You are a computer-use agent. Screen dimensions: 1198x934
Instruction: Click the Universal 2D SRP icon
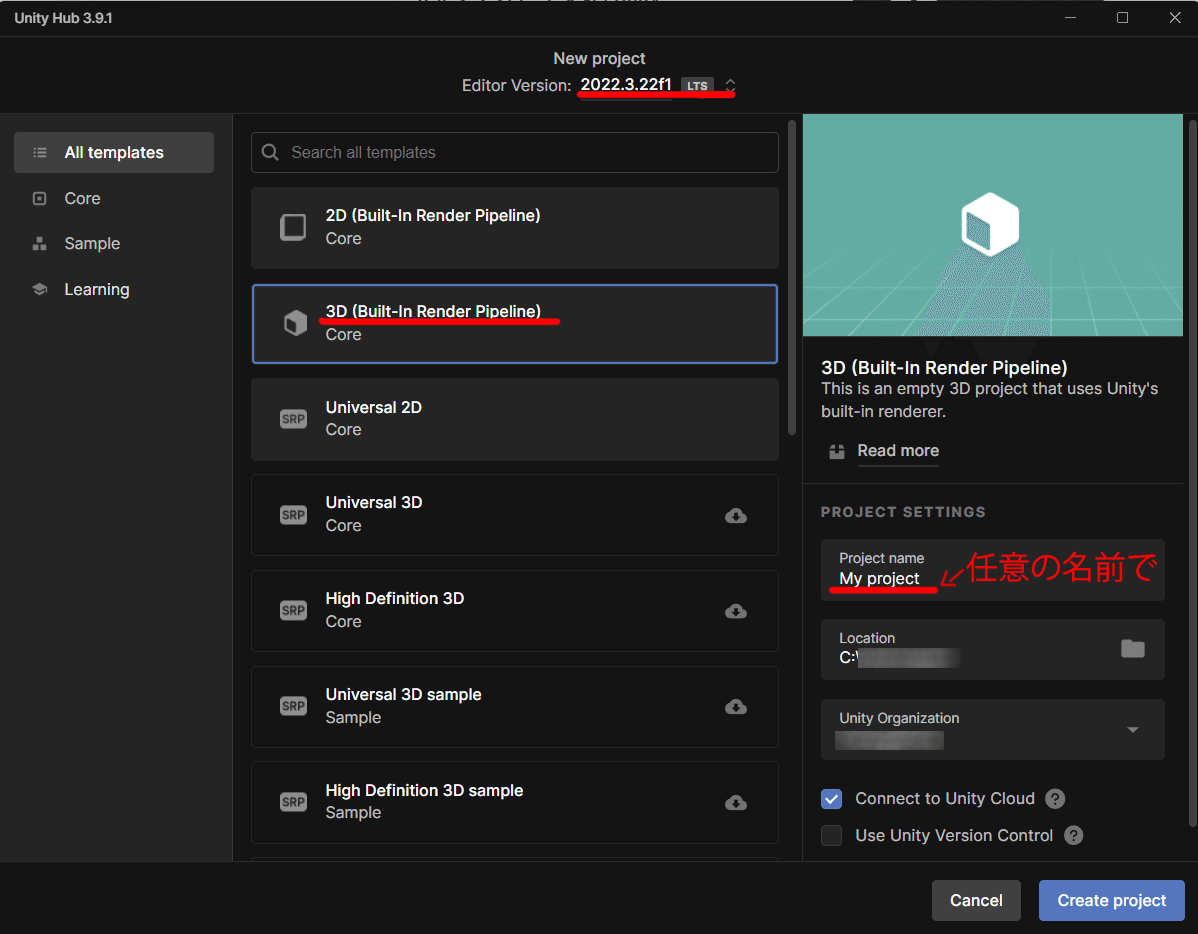tap(293, 419)
